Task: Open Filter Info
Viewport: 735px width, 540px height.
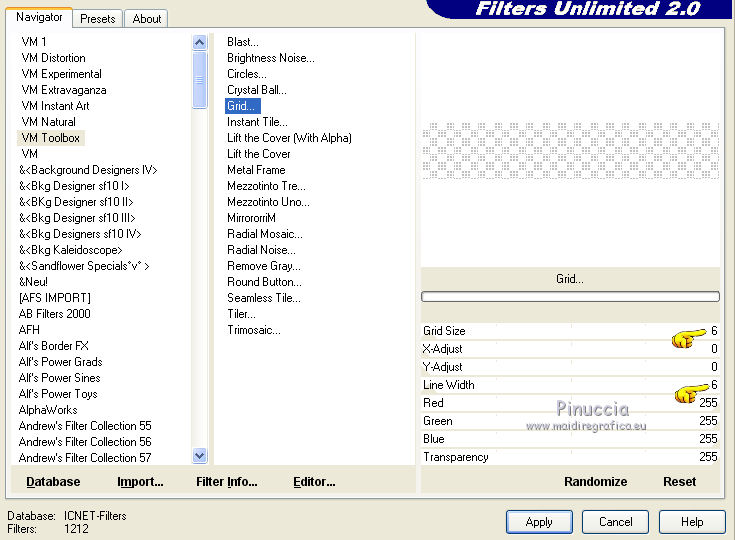Action: click(226, 482)
